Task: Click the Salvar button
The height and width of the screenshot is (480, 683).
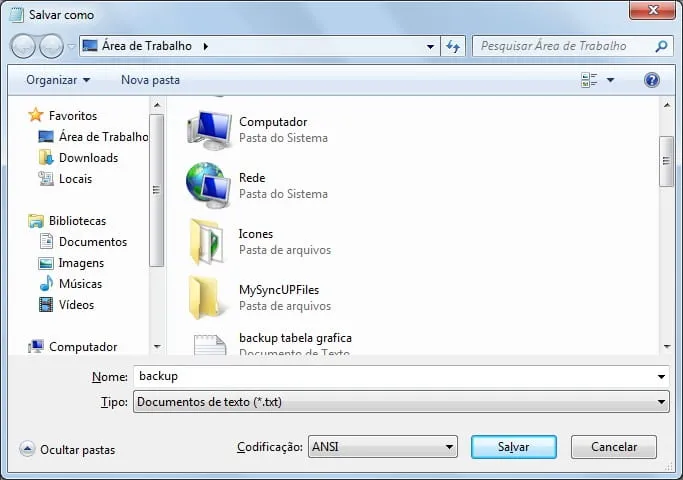Action: 514,447
